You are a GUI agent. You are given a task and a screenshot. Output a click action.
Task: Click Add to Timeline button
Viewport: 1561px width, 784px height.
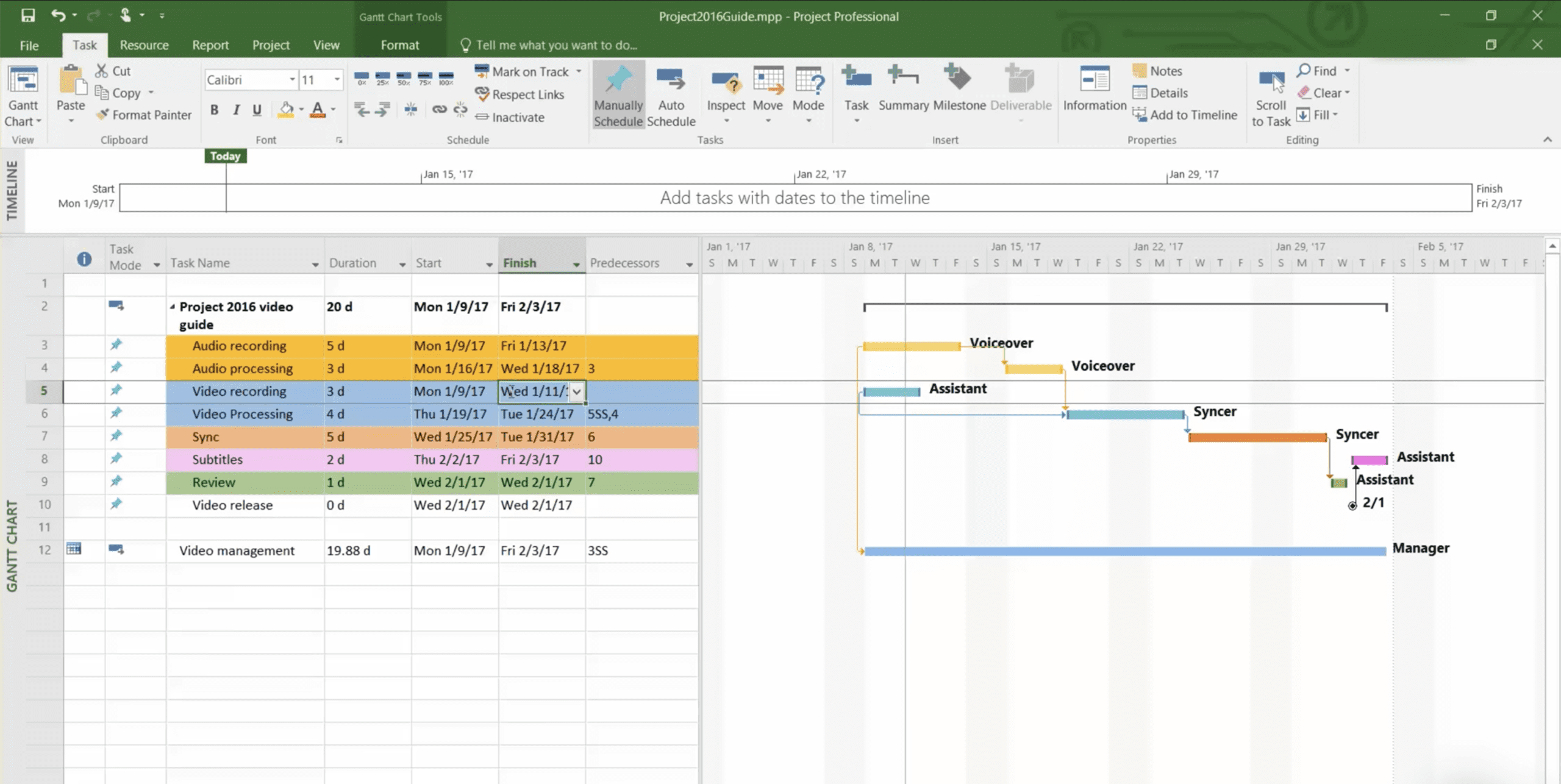pyautogui.click(x=1185, y=115)
